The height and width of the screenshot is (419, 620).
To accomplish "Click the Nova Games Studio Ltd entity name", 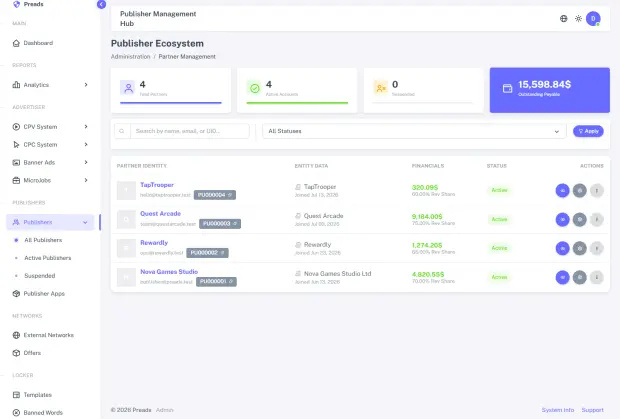I will [x=337, y=274].
